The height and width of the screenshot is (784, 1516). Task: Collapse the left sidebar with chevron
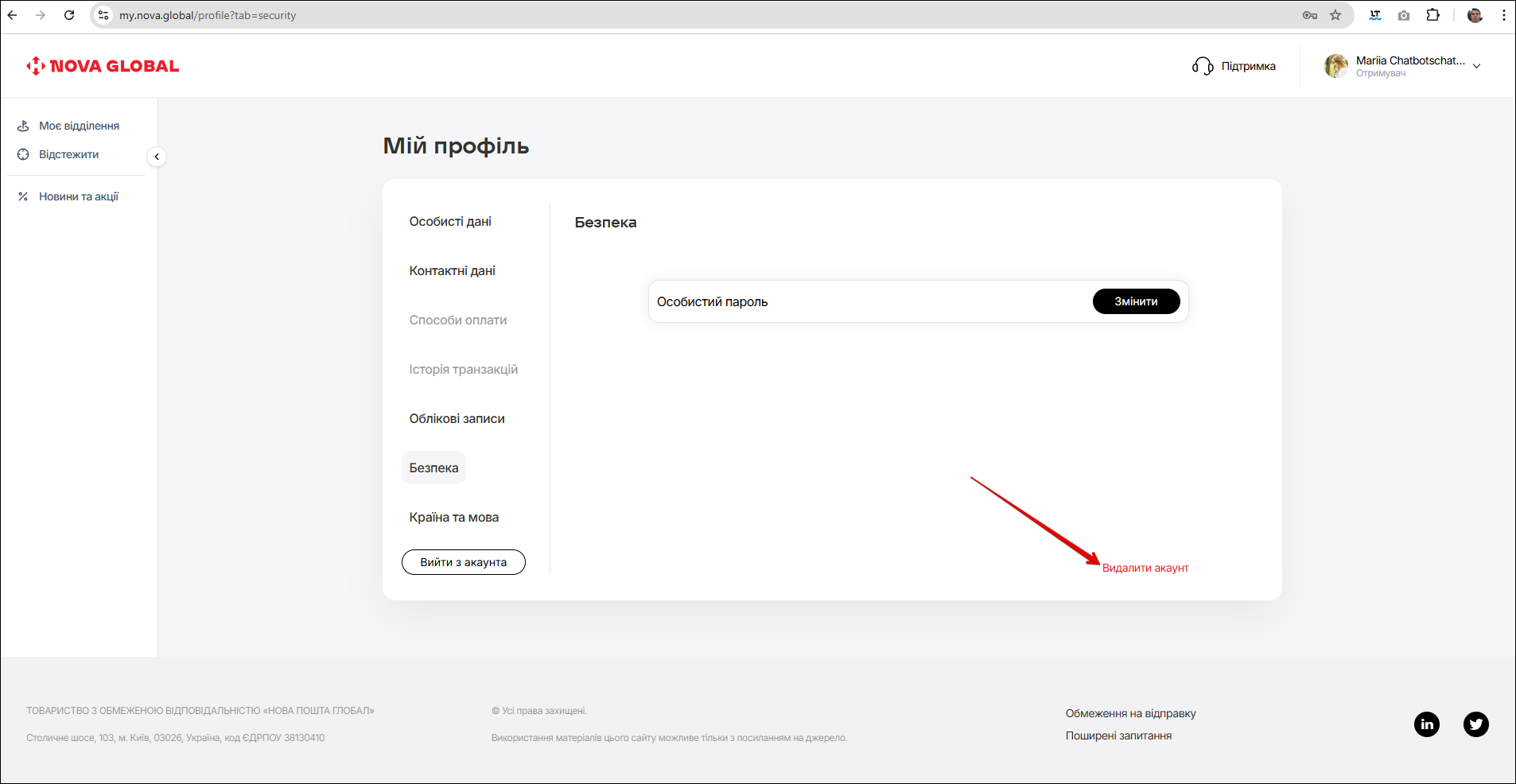coord(157,157)
